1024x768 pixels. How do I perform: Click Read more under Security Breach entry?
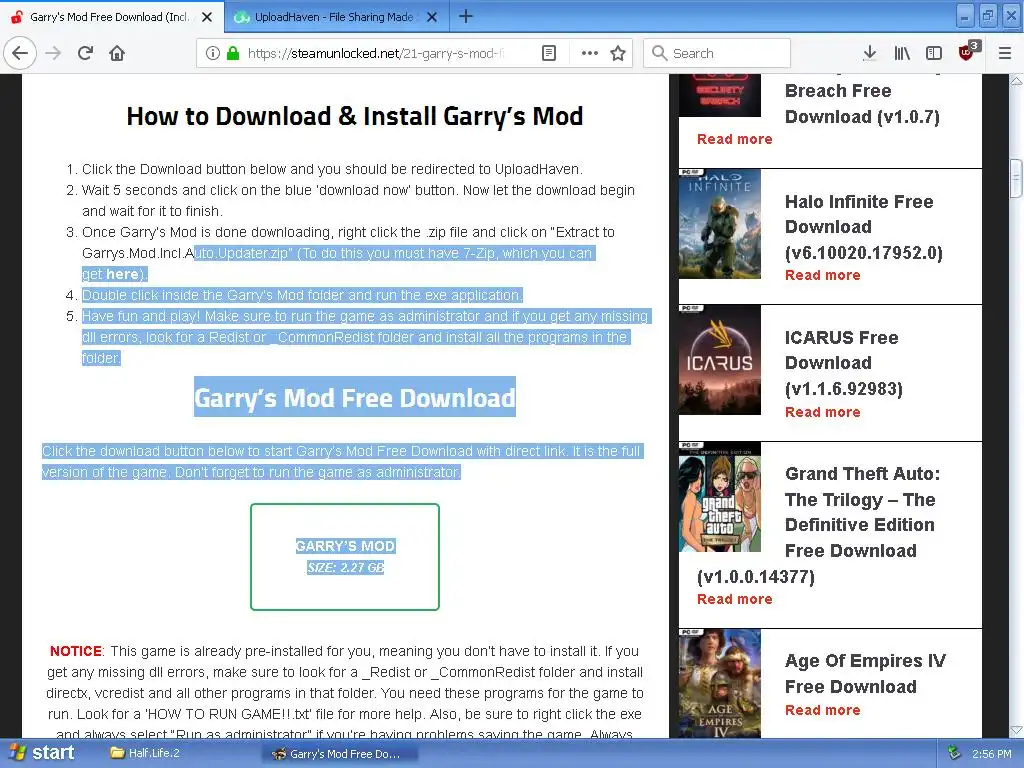pyautogui.click(x=735, y=139)
